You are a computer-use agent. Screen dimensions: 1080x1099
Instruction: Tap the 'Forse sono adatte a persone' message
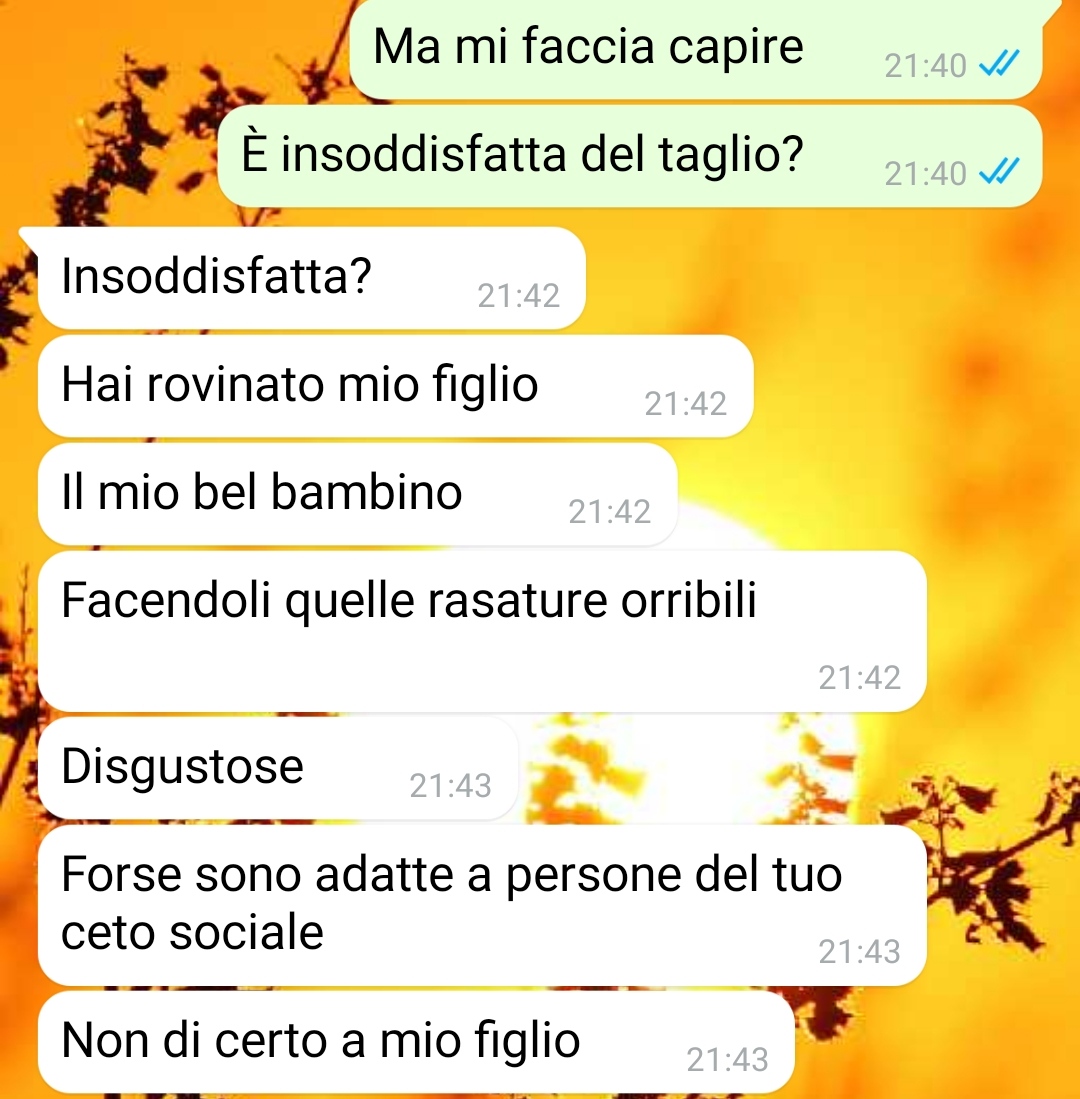tap(482, 906)
